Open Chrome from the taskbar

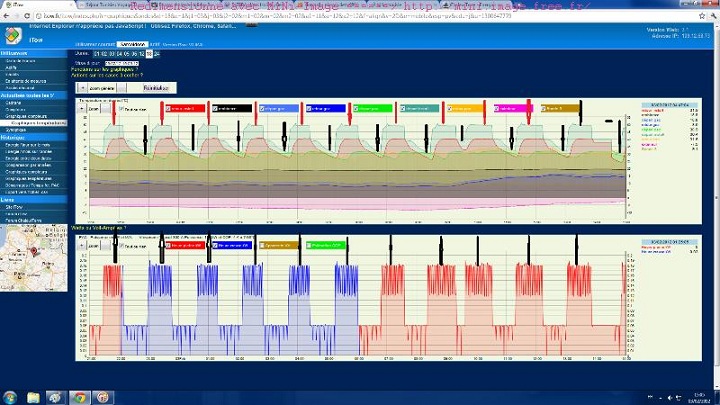coord(78,397)
